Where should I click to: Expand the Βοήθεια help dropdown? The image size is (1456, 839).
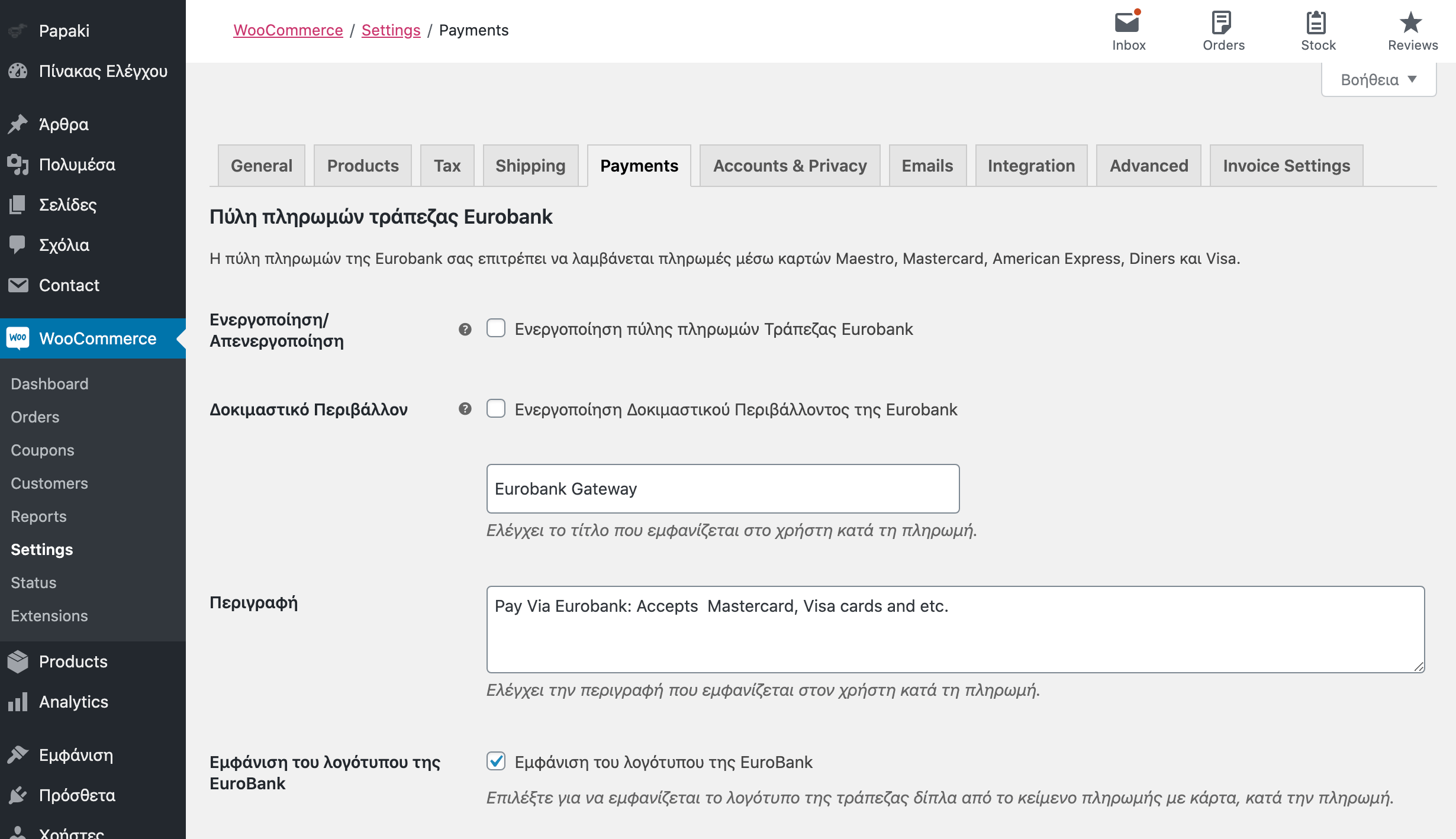tap(1378, 80)
